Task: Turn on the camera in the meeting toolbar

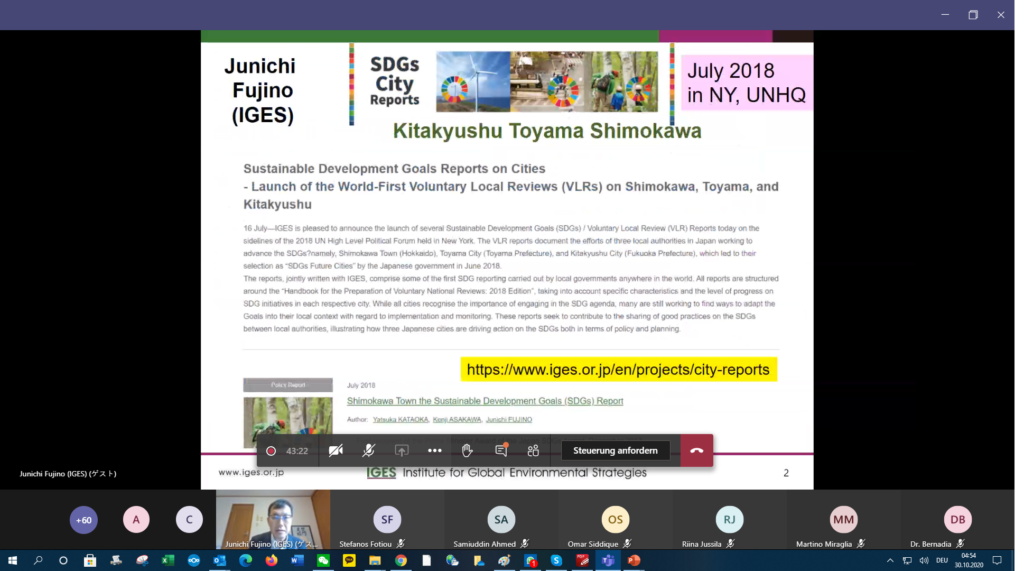Action: coord(336,451)
